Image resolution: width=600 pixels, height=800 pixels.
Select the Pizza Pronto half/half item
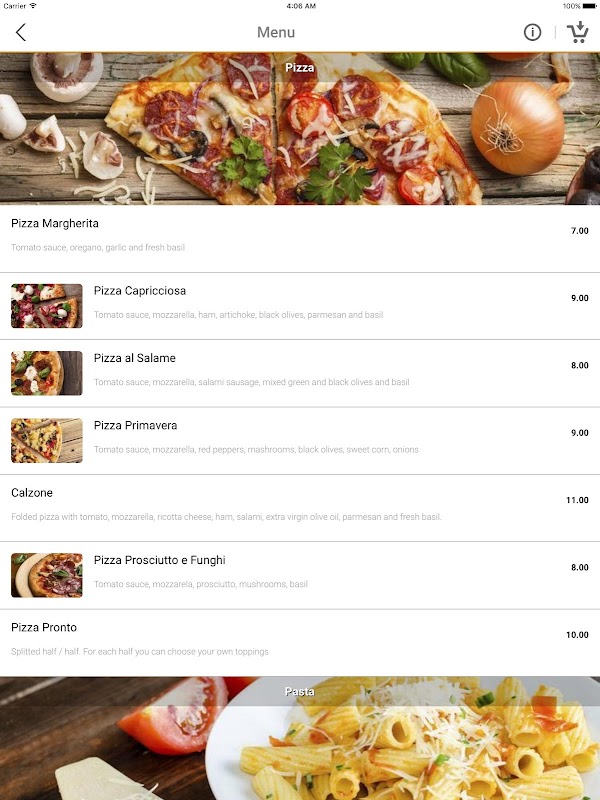pyautogui.click(x=300, y=643)
